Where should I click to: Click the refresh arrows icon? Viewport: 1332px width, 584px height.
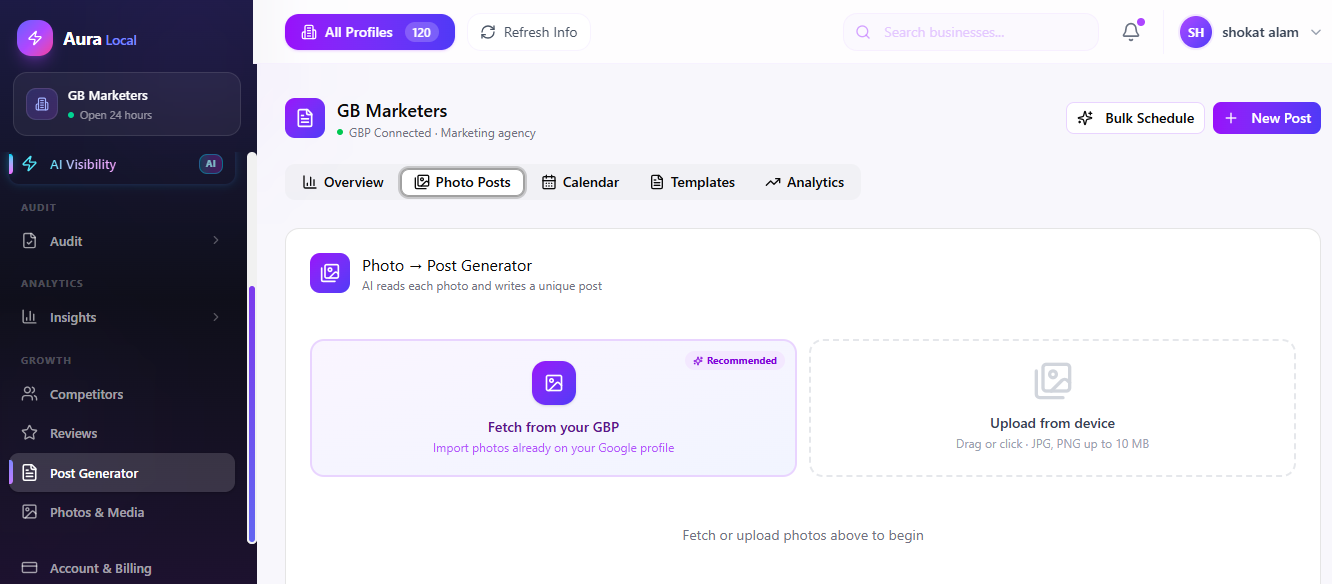pyautogui.click(x=488, y=32)
